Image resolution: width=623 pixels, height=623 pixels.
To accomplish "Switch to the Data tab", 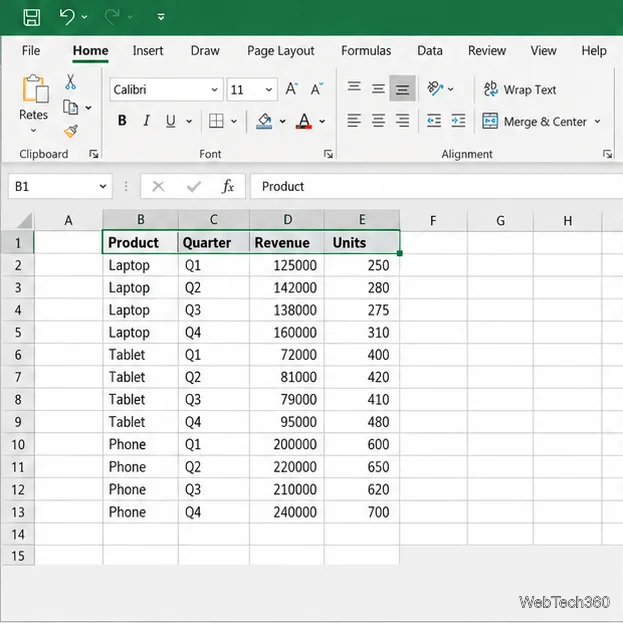I will (430, 50).
